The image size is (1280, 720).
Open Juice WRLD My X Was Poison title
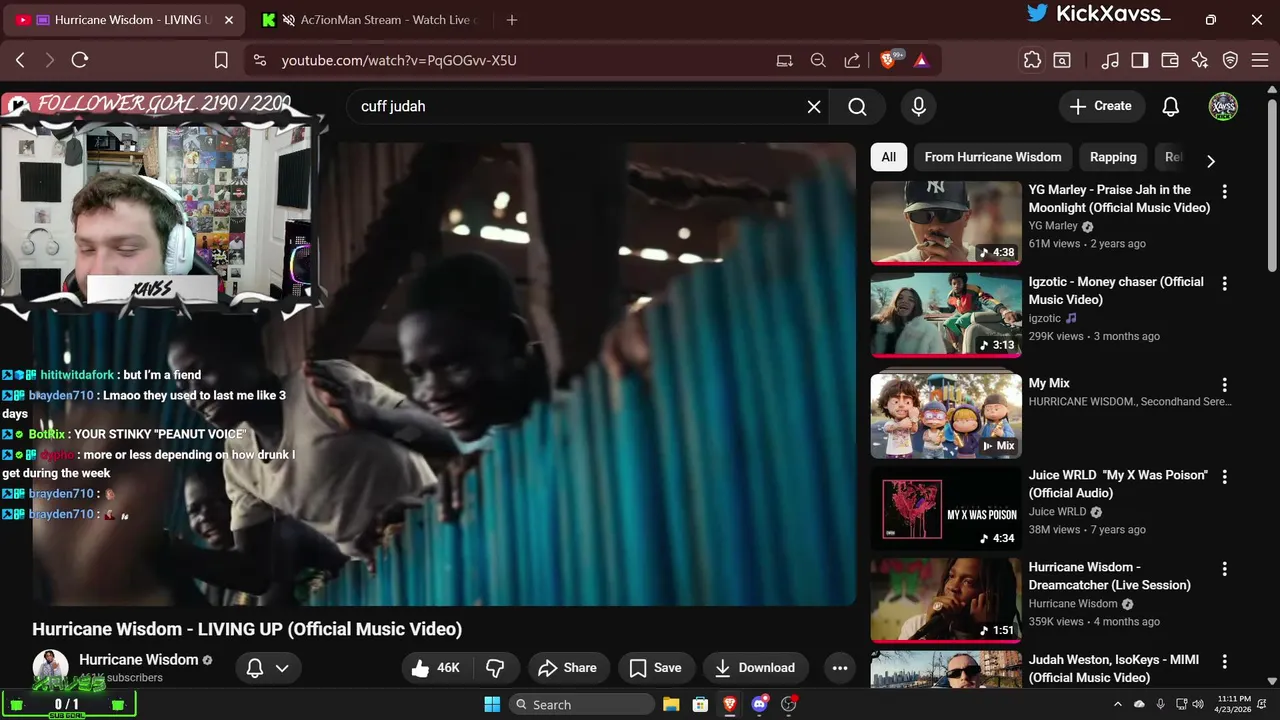pos(1118,484)
